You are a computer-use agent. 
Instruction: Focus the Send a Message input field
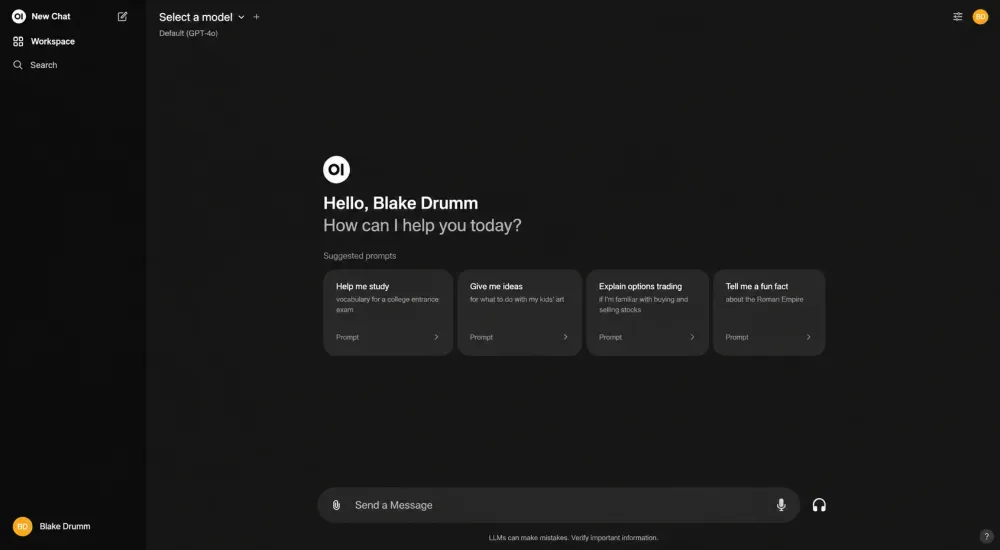pyautogui.click(x=558, y=505)
